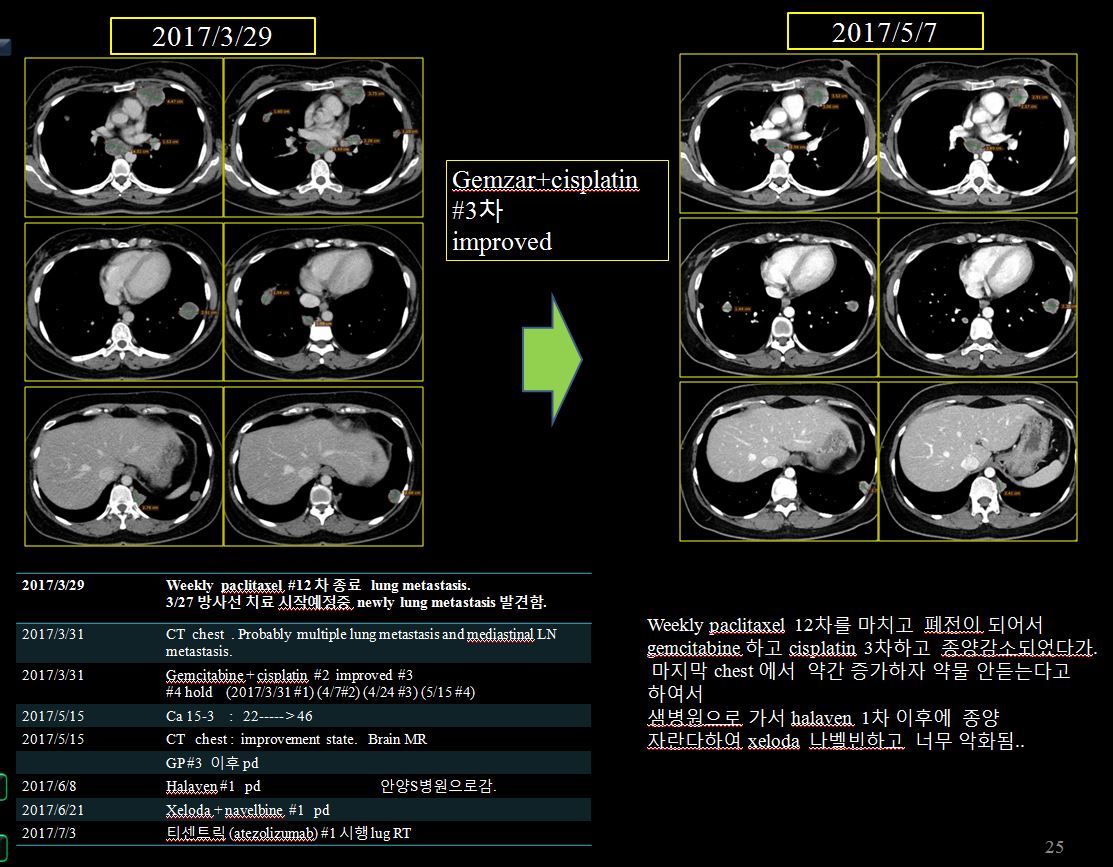Click the green right-pointing arrow shape

552,356
